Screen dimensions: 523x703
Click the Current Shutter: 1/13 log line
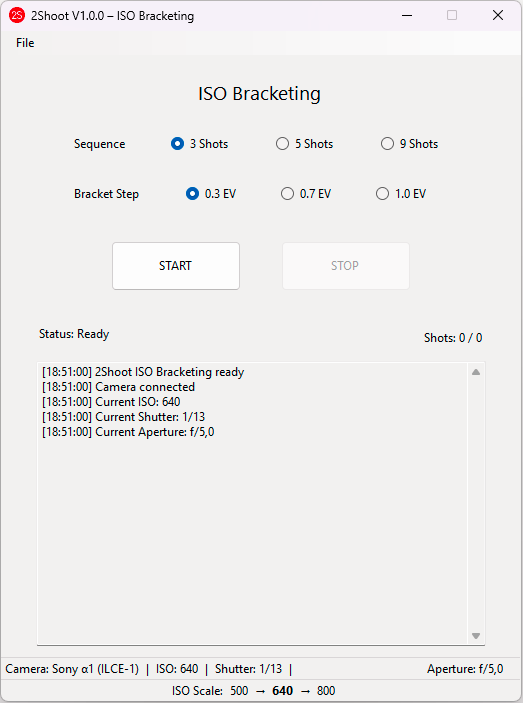[x=123, y=417]
